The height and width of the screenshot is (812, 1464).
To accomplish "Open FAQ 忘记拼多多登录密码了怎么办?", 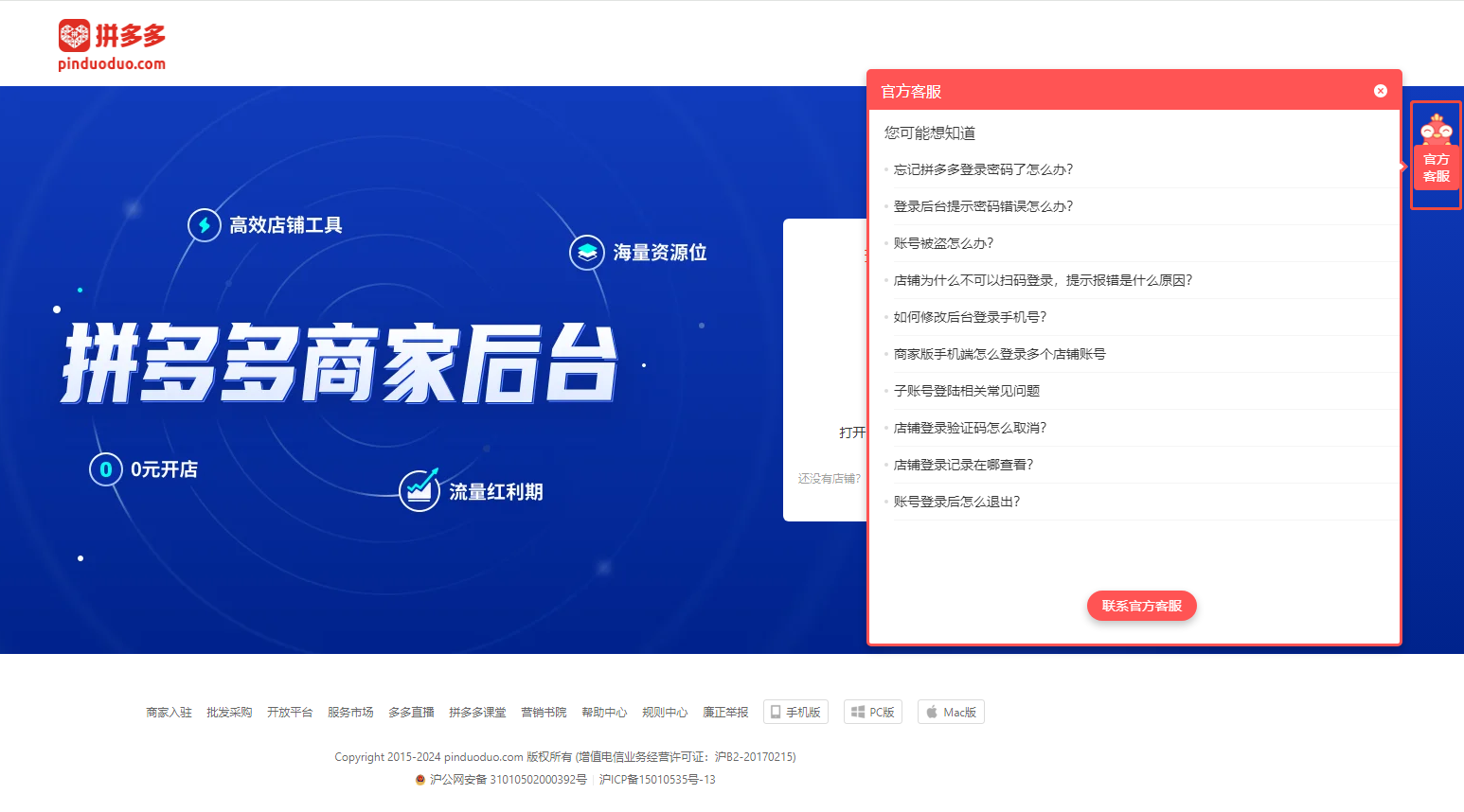I will pyautogui.click(x=983, y=169).
